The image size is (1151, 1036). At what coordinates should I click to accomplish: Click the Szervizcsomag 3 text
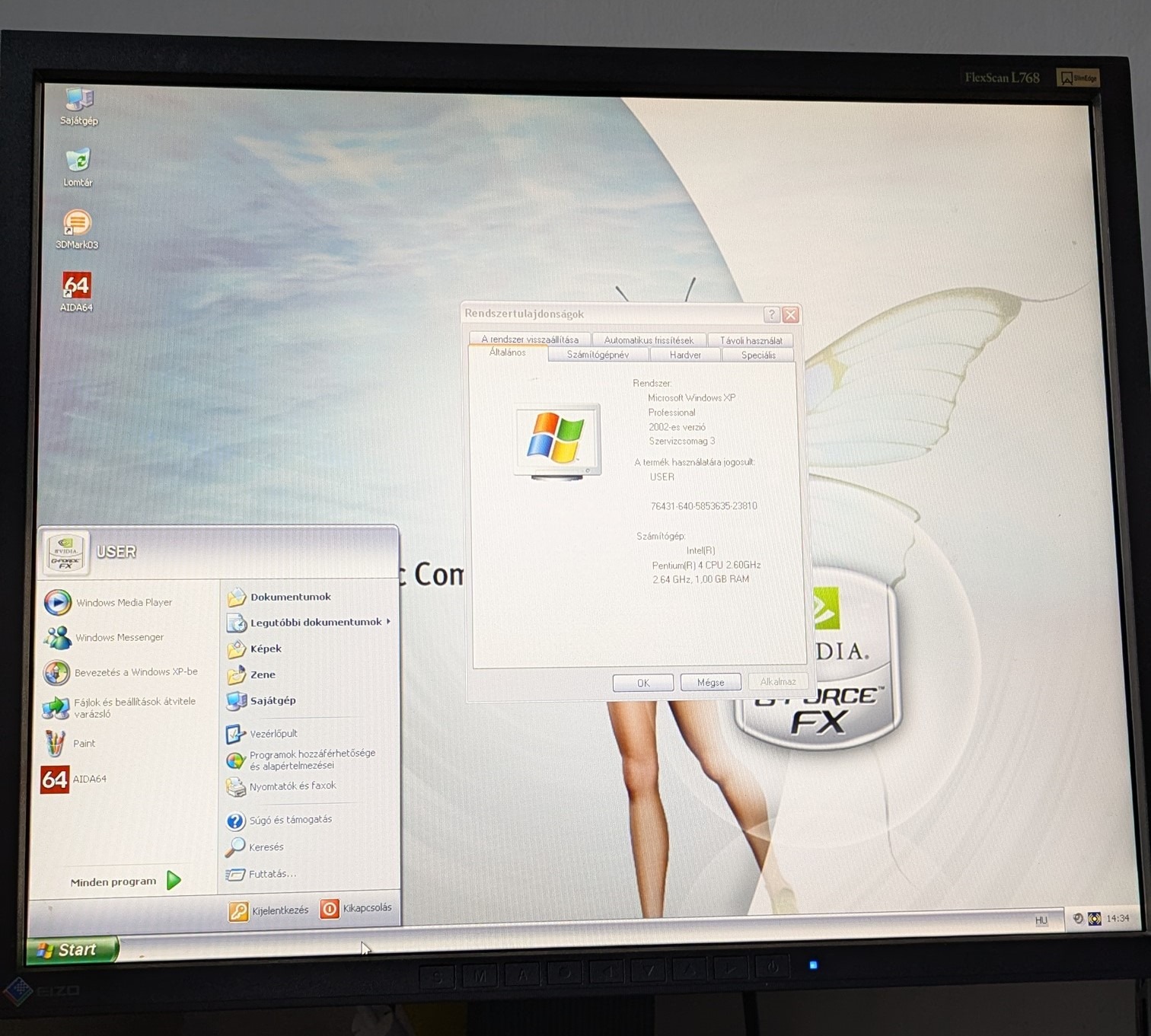pyautogui.click(x=682, y=441)
